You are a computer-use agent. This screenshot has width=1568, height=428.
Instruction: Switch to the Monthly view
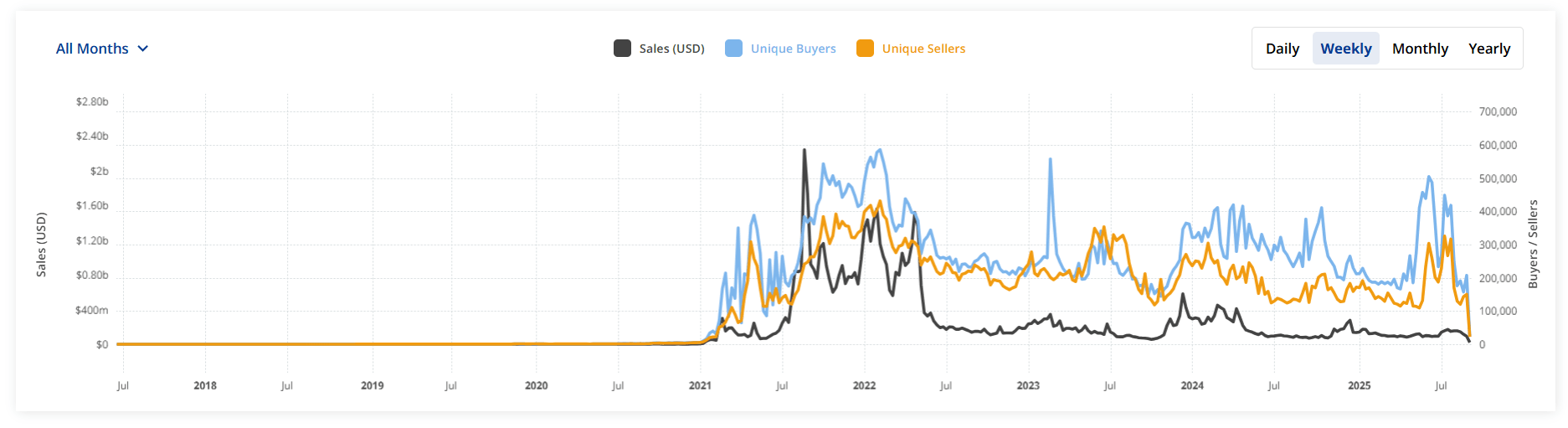pos(1420,49)
